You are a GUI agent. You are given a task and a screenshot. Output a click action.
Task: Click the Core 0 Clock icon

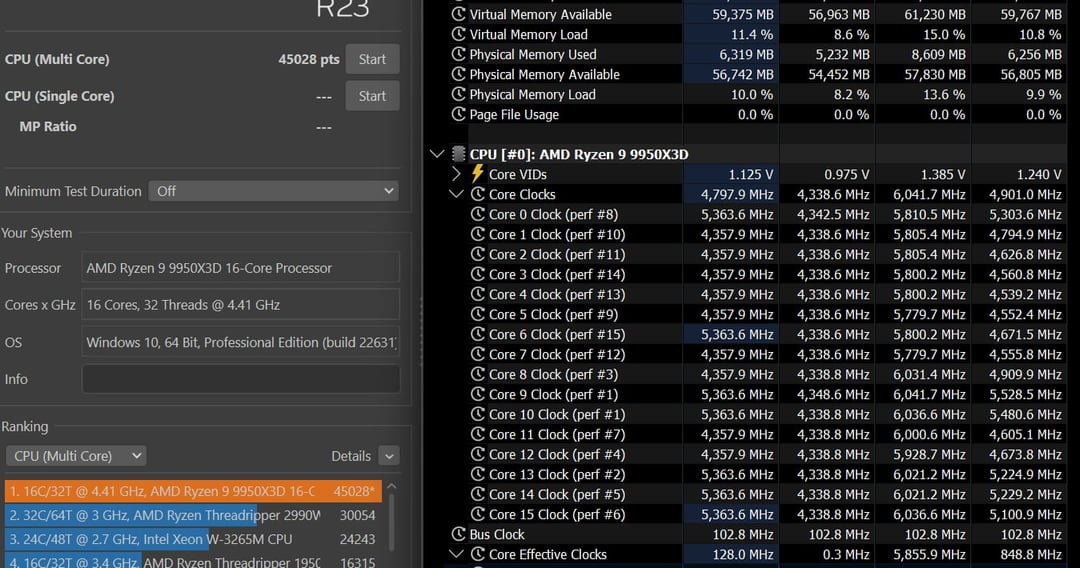477,213
